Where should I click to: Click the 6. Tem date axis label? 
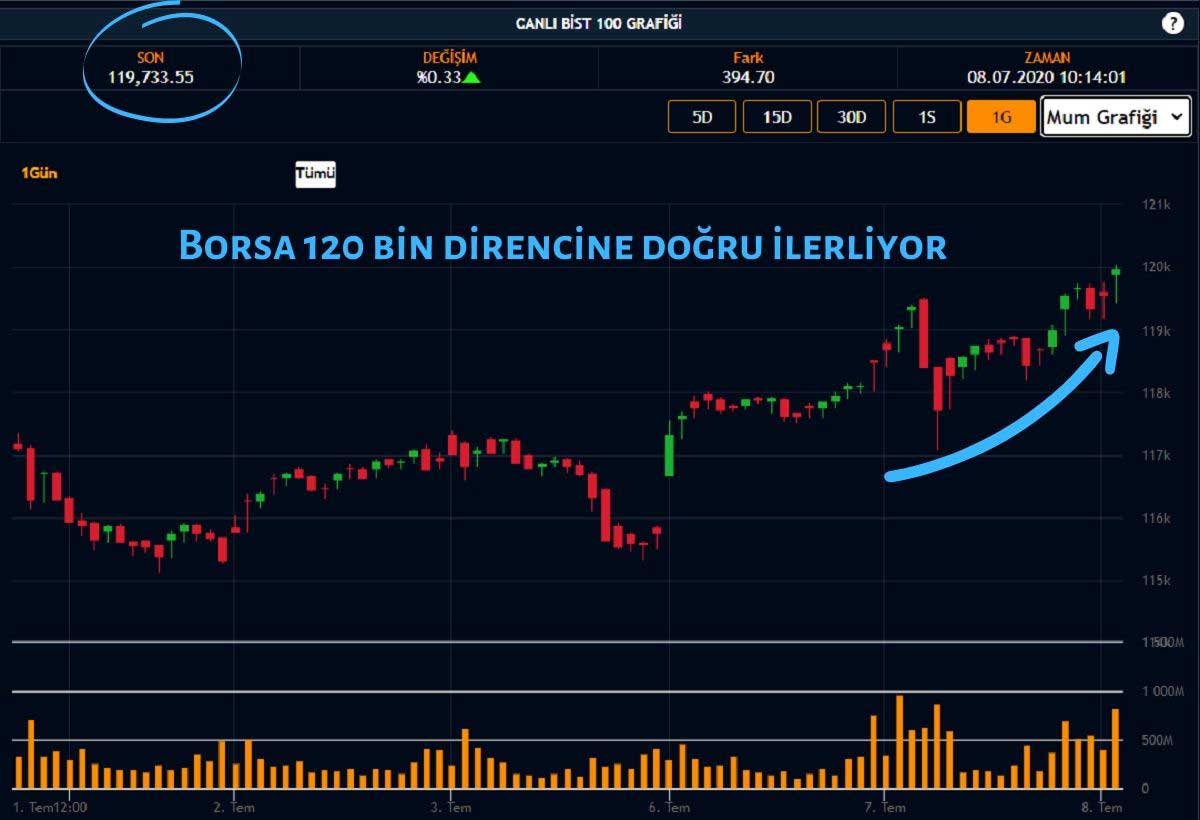pos(668,807)
